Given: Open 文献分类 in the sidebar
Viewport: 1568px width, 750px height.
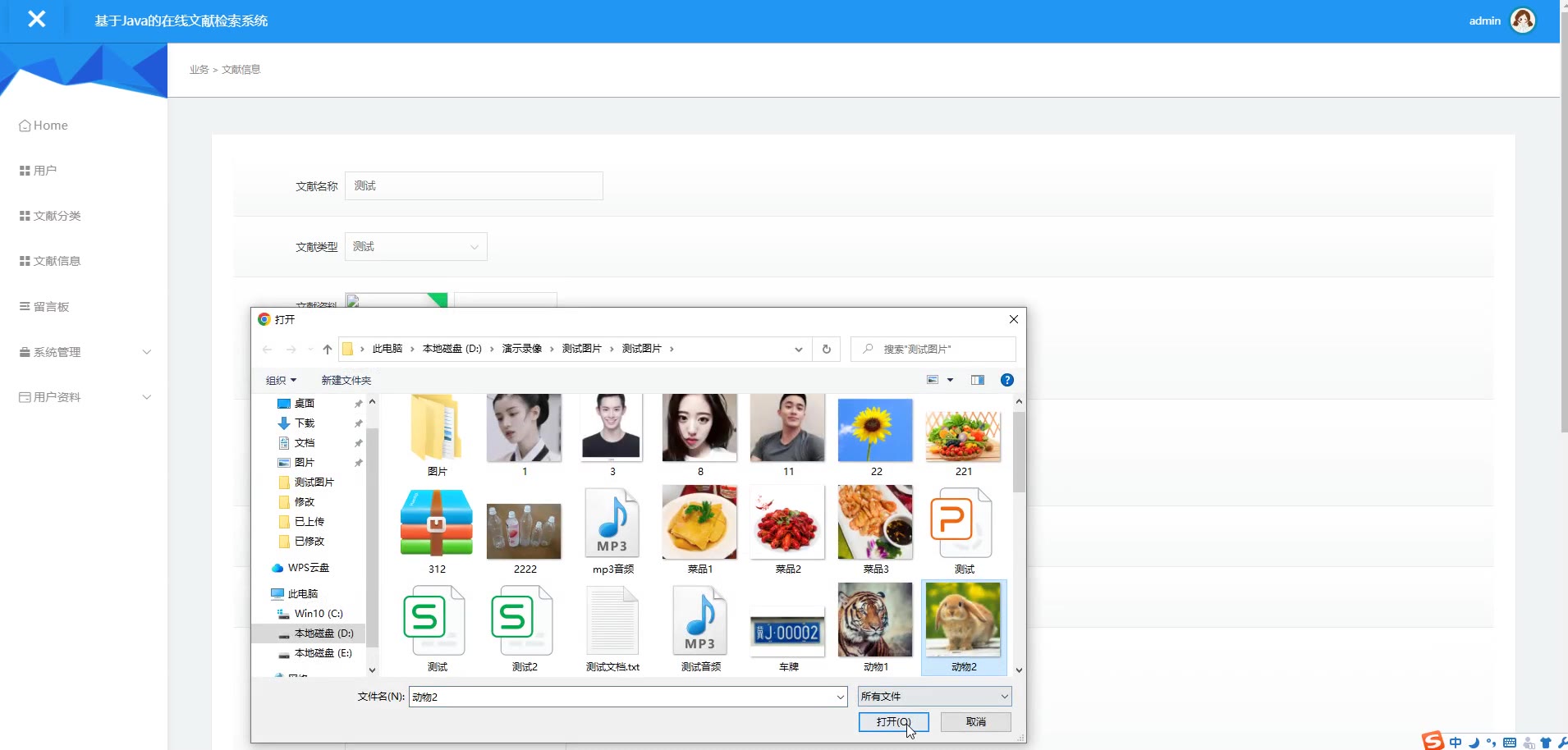Looking at the screenshot, I should pos(50,216).
